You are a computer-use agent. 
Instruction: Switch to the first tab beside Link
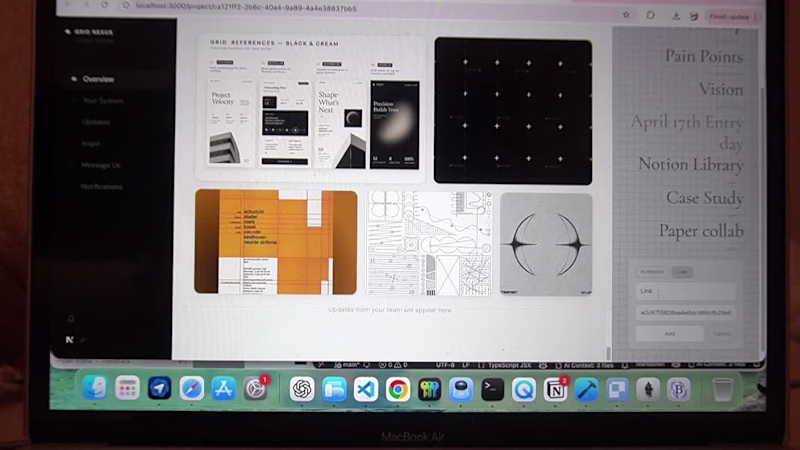[652, 272]
